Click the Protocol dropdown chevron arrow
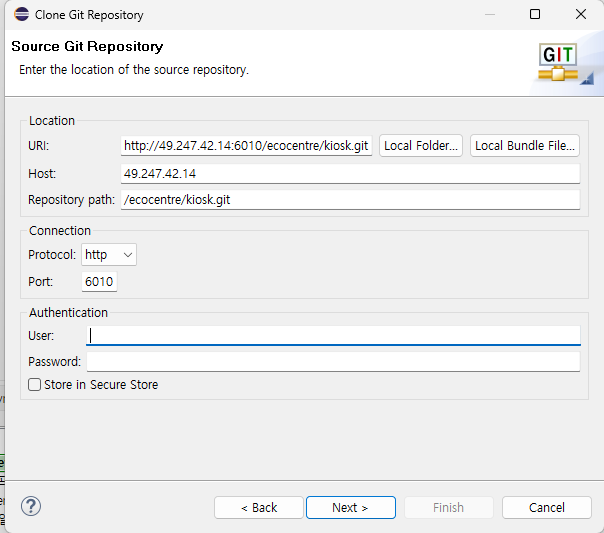 (128, 255)
